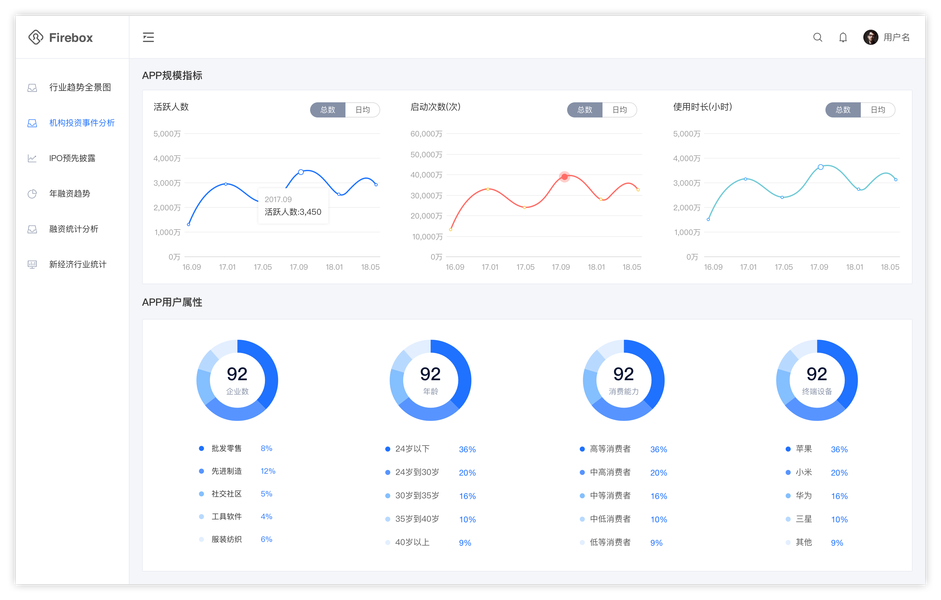Screen dimensions: 941x600
Task: Click icon beside 融资统计分析
Action: [32, 229]
